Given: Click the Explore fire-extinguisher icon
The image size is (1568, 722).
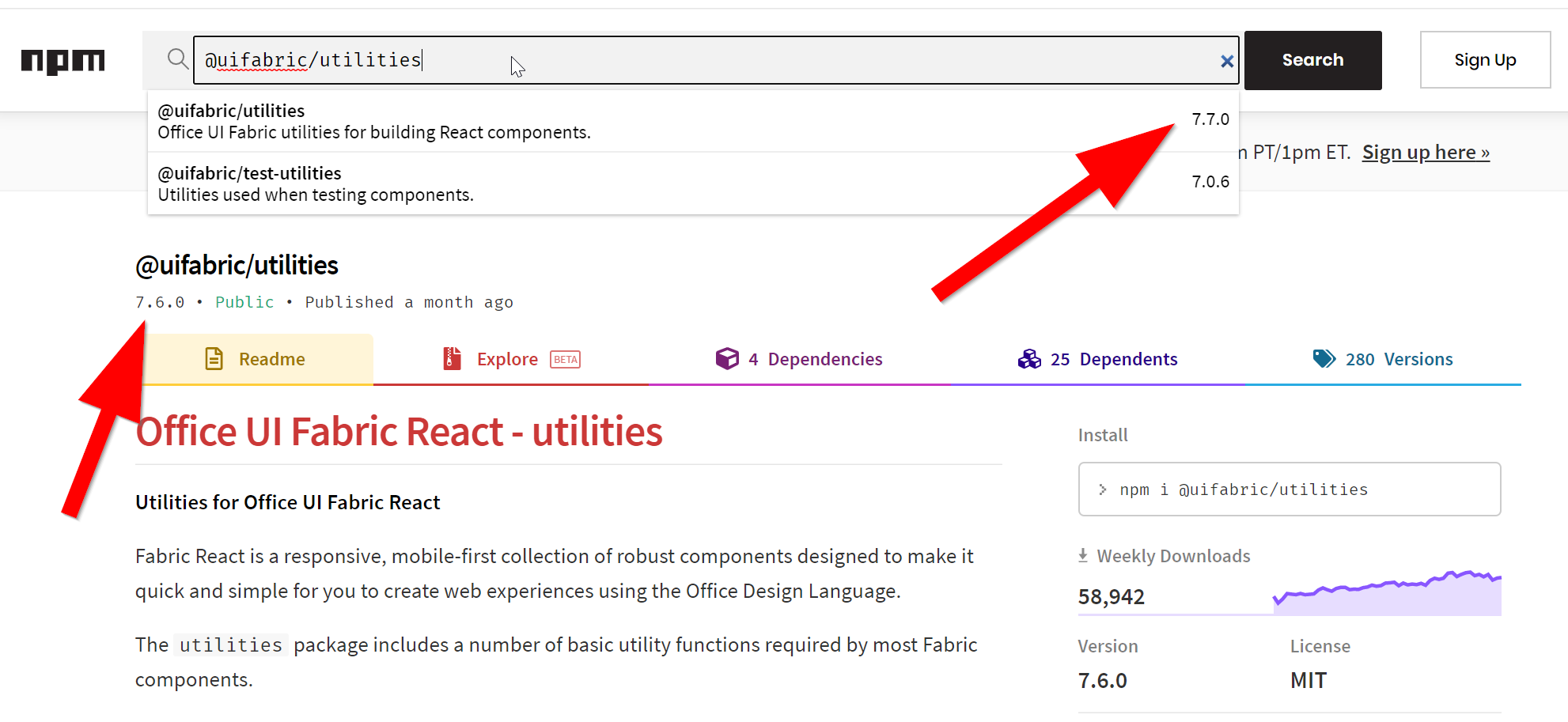Looking at the screenshot, I should tap(450, 358).
